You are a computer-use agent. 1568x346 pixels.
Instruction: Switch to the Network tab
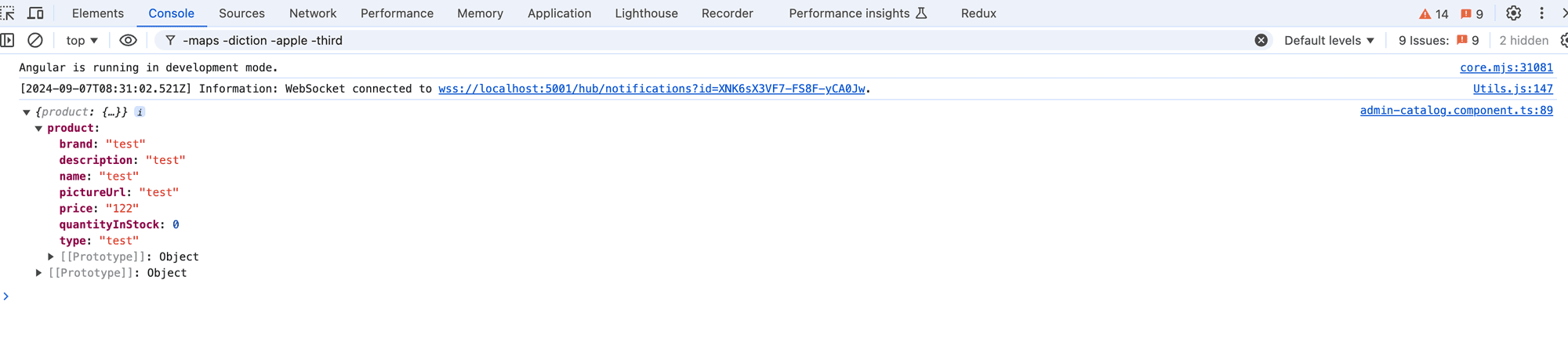coord(312,13)
